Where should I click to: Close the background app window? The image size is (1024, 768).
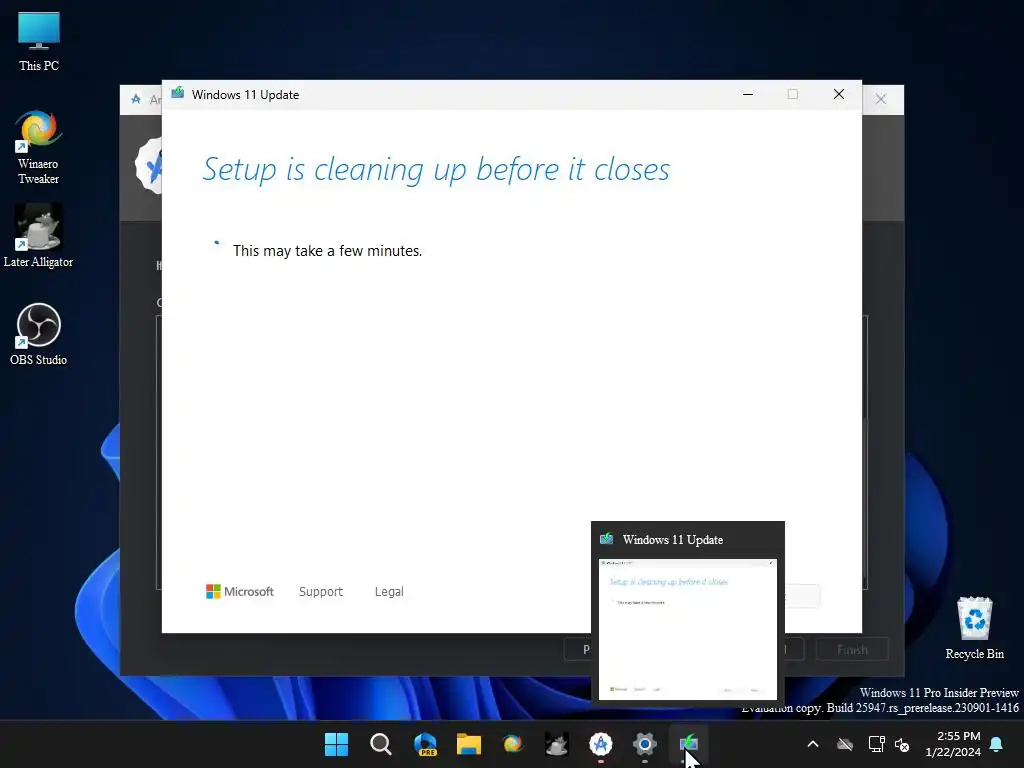point(881,99)
